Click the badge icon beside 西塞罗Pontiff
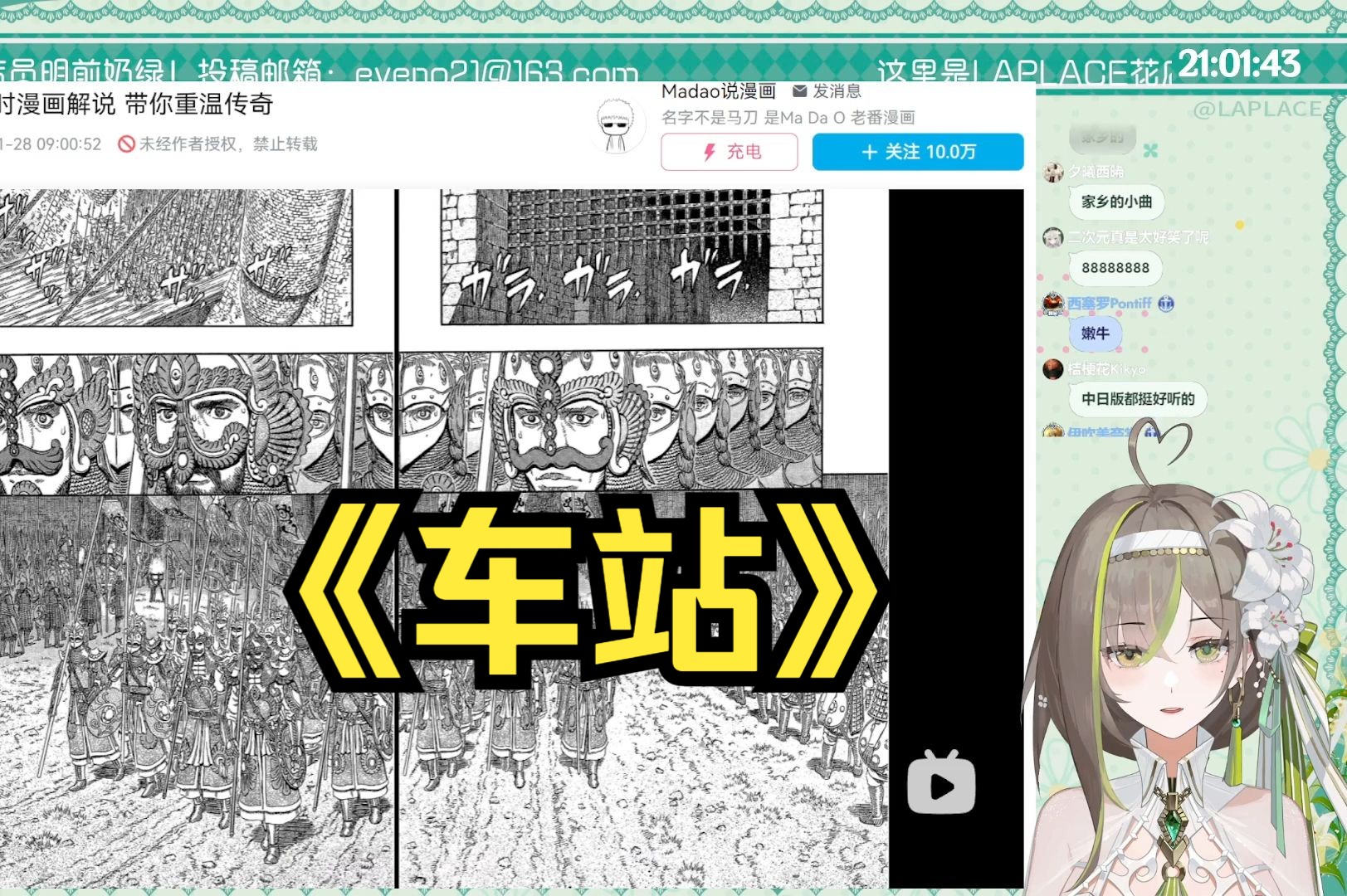The width and height of the screenshot is (1347, 896). pyautogui.click(x=1165, y=304)
